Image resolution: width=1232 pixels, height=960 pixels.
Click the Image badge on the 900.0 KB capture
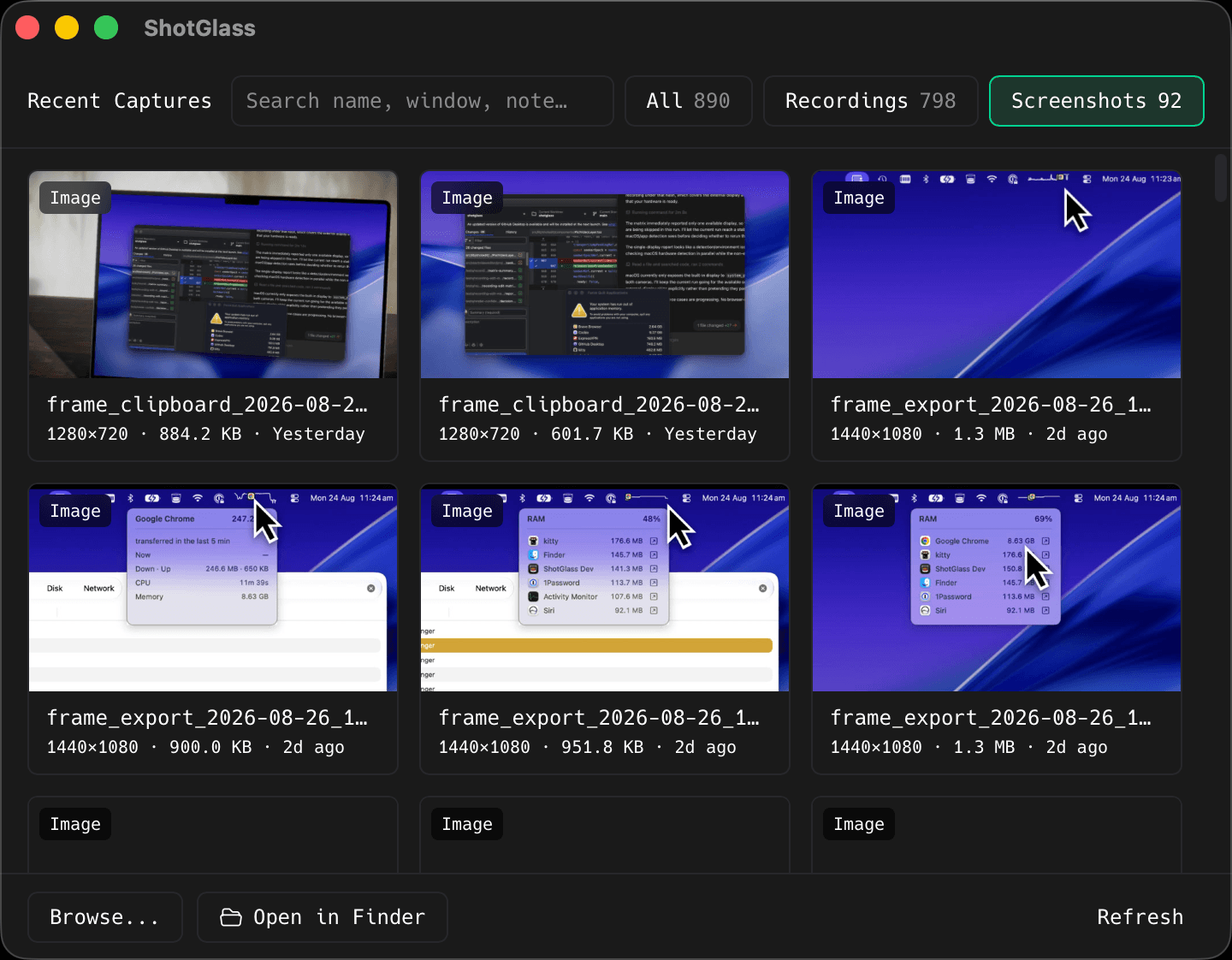click(75, 511)
